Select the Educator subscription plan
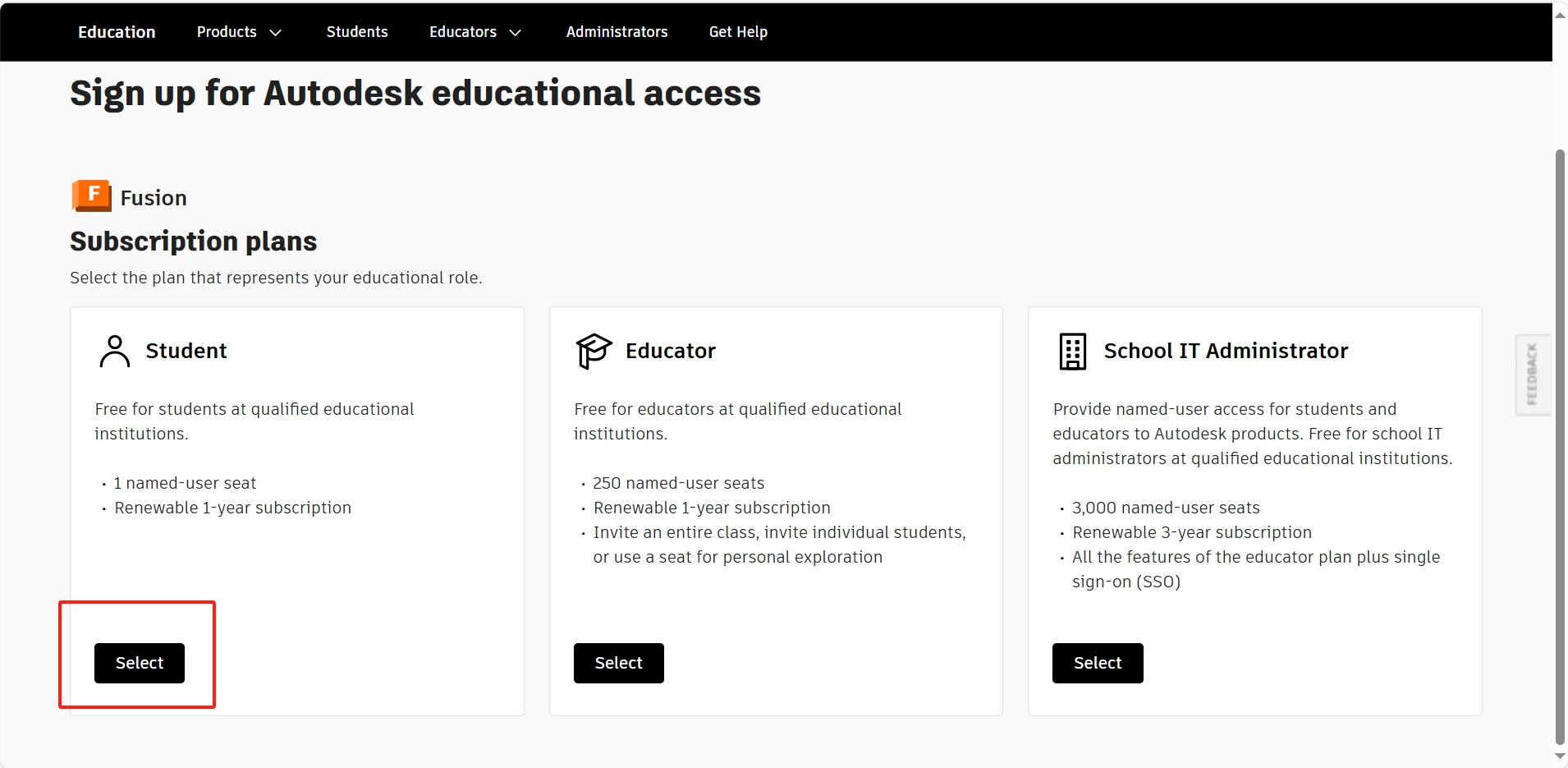 618,663
